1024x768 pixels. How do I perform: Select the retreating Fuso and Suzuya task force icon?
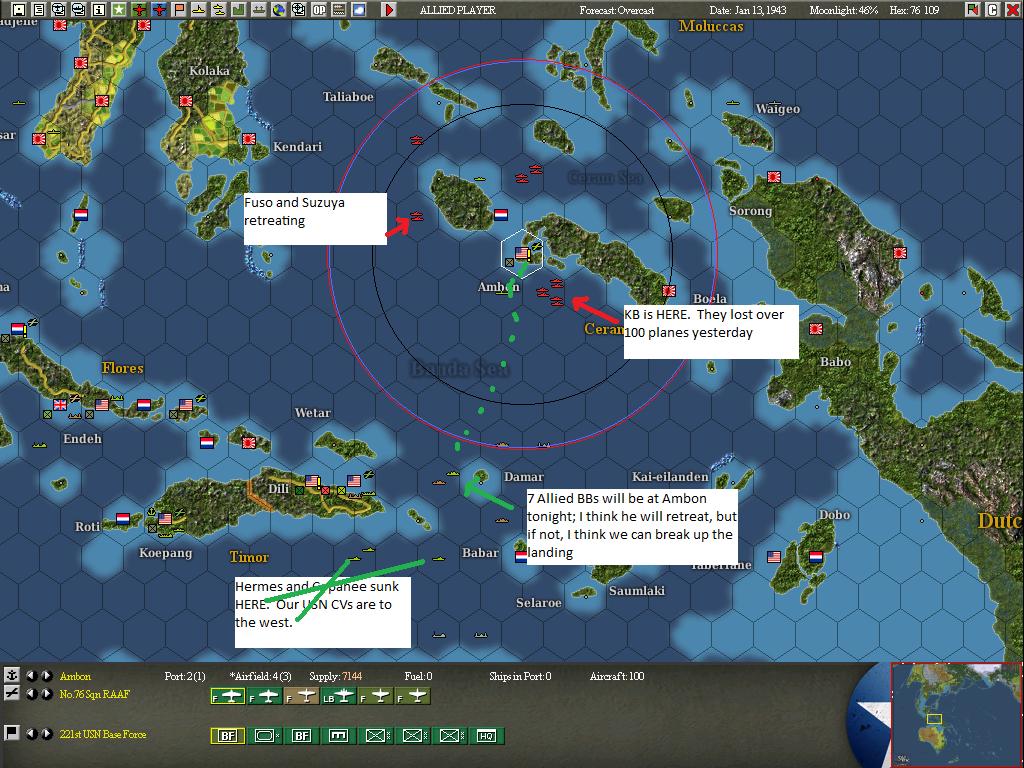click(417, 216)
